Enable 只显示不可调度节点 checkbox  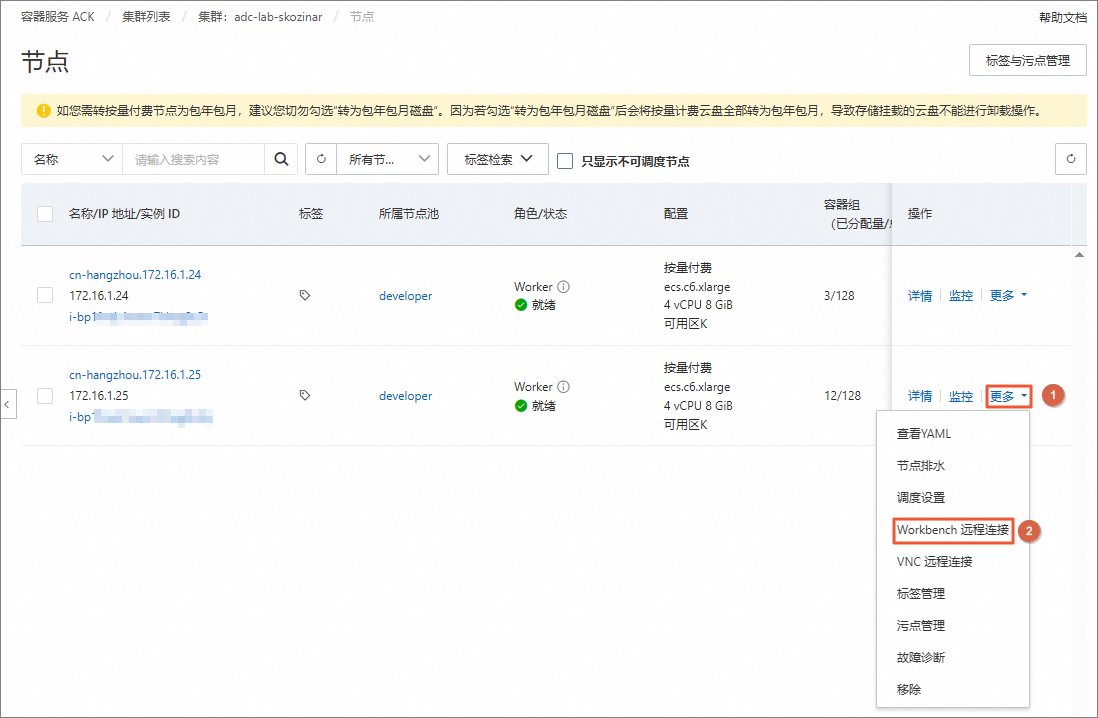564,161
